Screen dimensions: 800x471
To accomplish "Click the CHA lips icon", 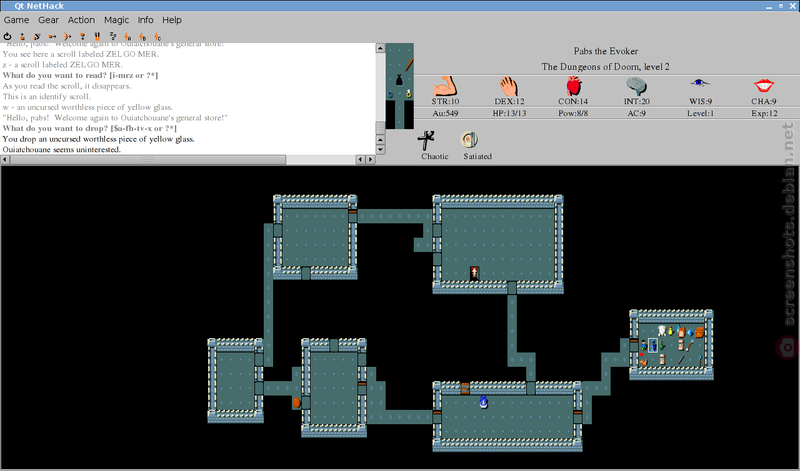I will (x=764, y=85).
